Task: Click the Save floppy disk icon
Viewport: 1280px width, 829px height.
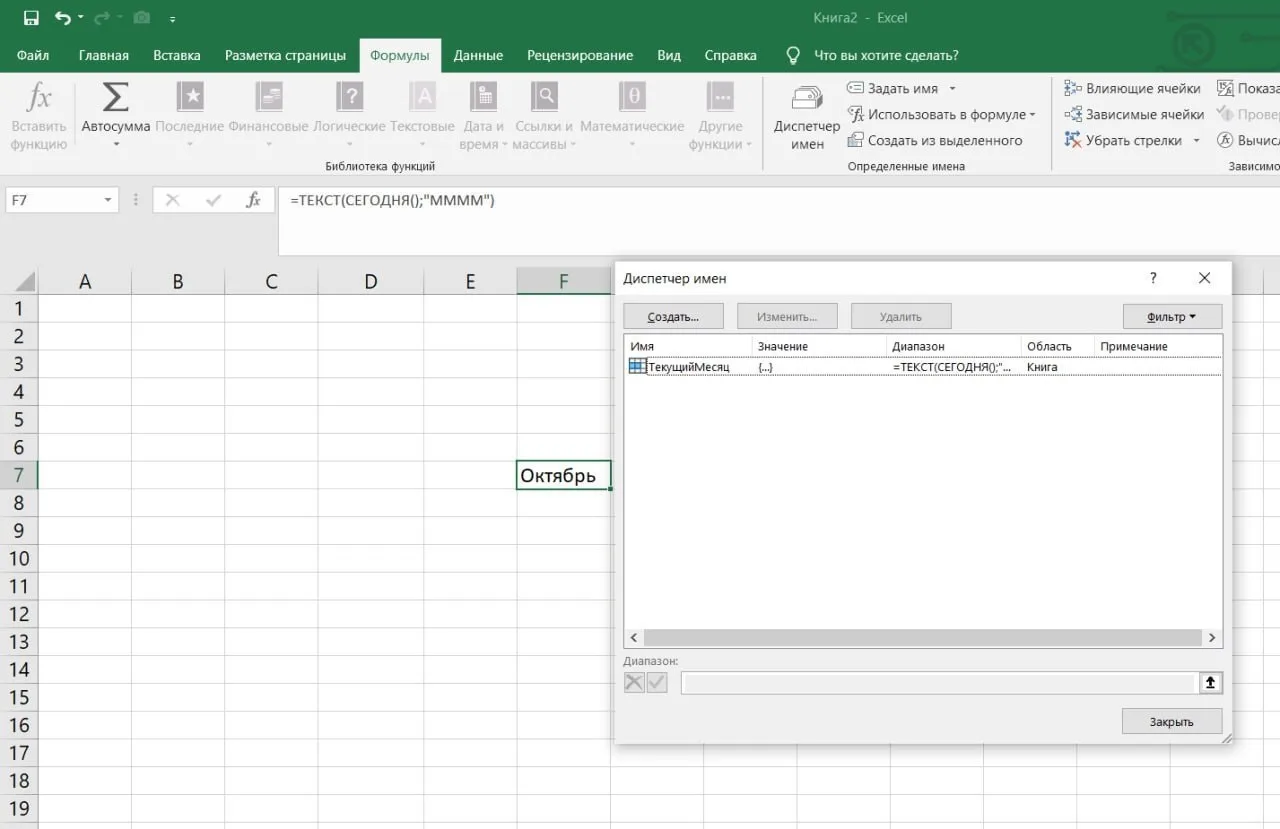Action: [x=31, y=18]
